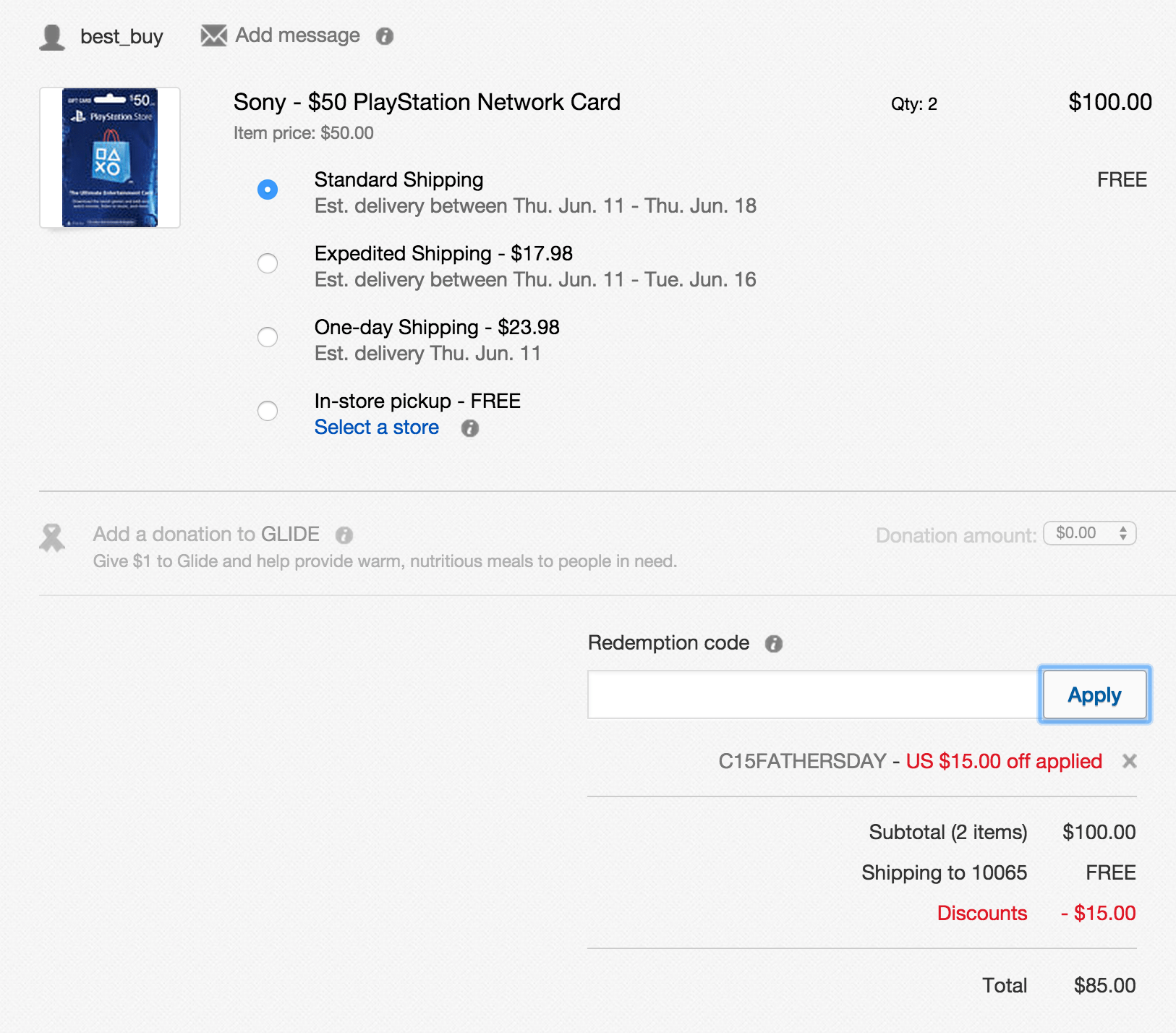
Task: Click the best_buy seller name
Action: (122, 37)
